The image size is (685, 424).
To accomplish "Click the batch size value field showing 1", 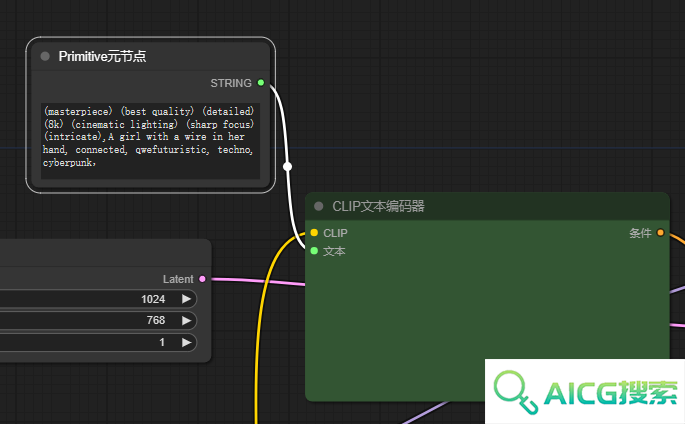I will [x=98, y=342].
